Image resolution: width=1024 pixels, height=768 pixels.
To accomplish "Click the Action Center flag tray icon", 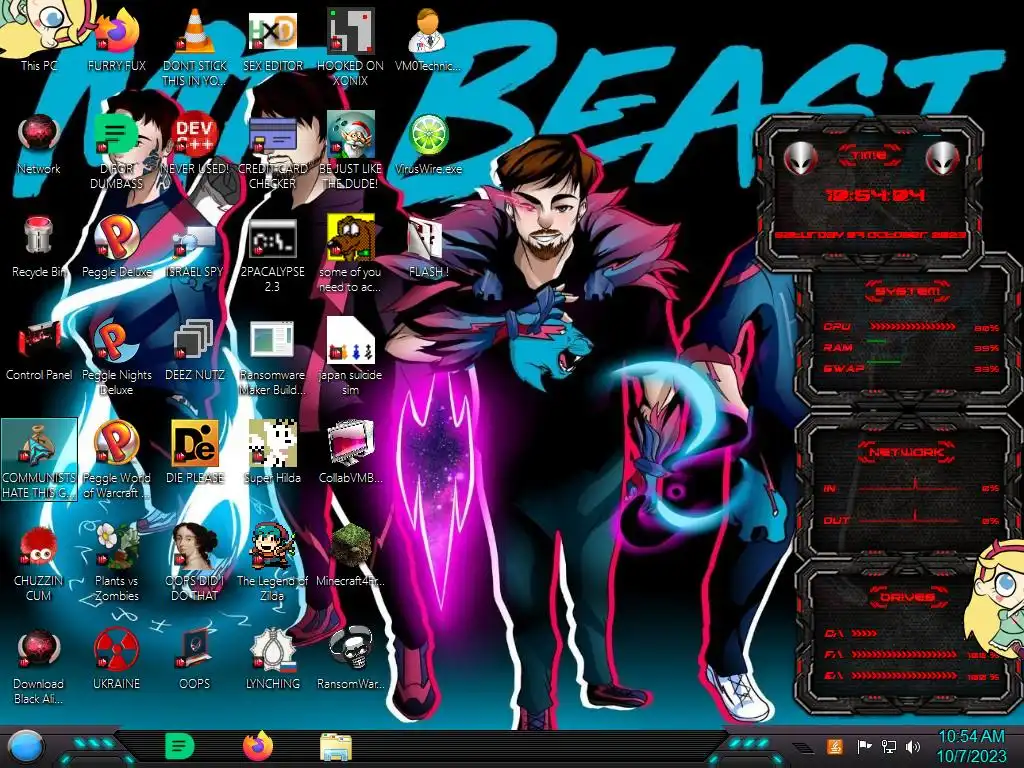I will click(x=864, y=746).
